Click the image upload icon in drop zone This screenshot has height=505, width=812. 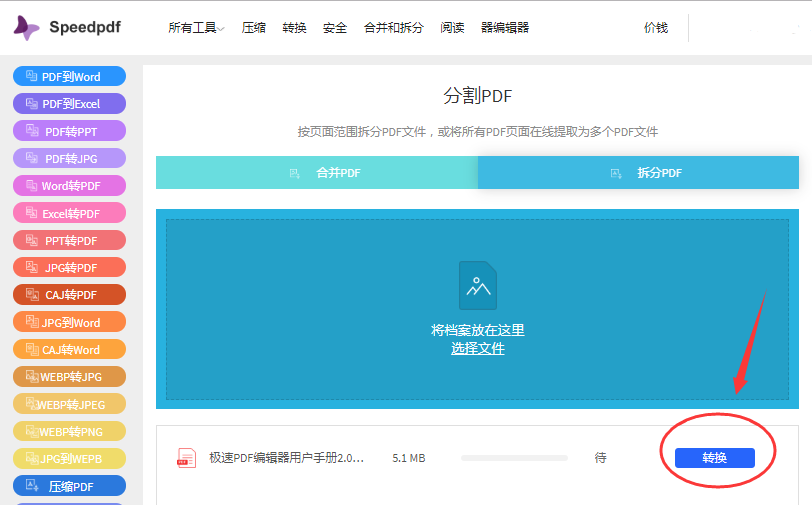478,285
